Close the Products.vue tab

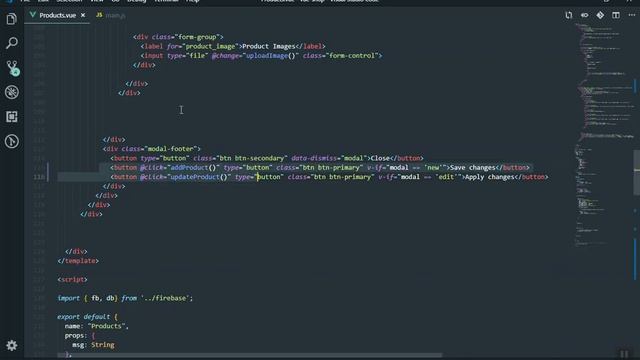[83, 15]
